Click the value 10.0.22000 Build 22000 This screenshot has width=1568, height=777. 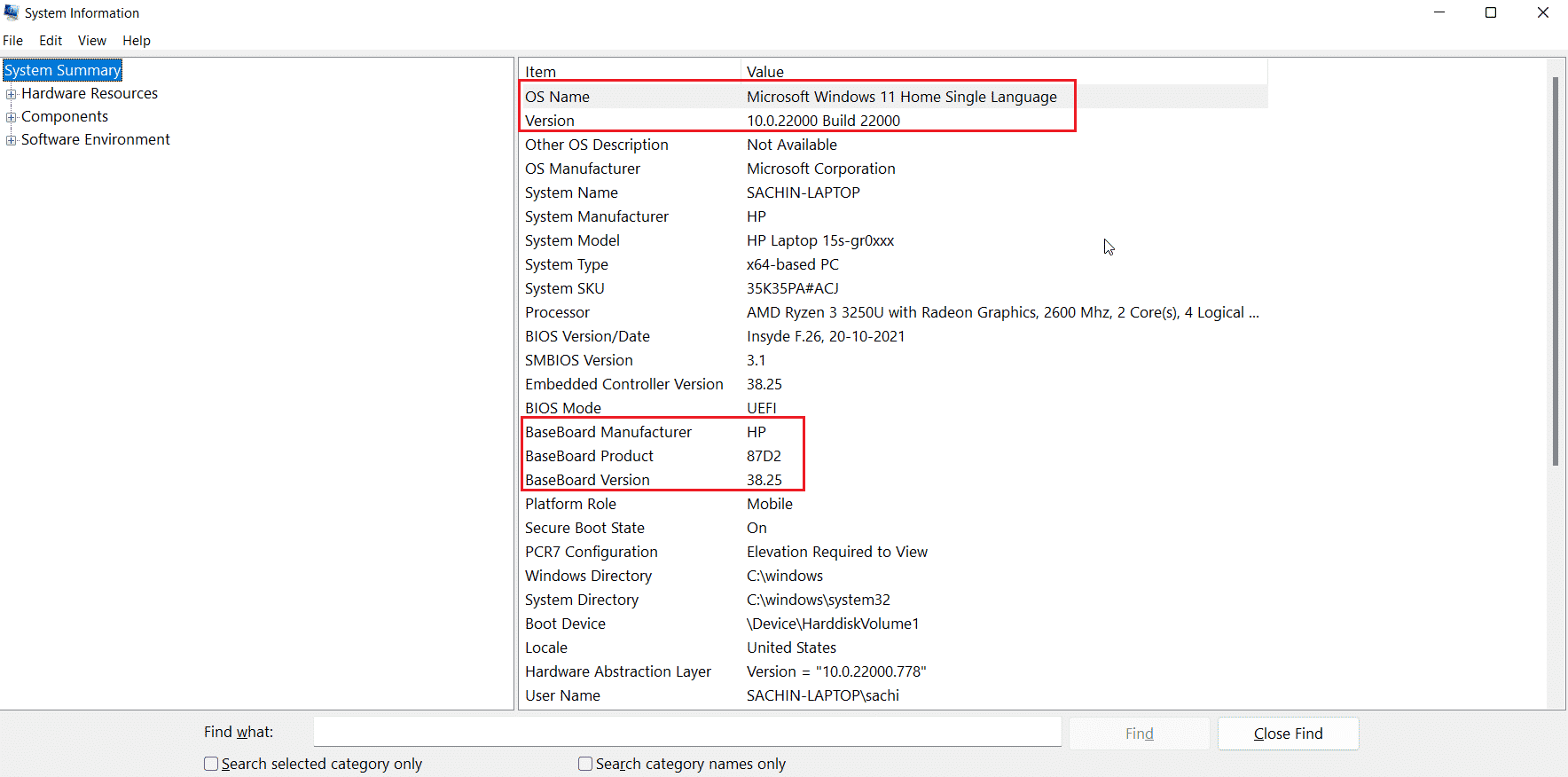point(823,121)
